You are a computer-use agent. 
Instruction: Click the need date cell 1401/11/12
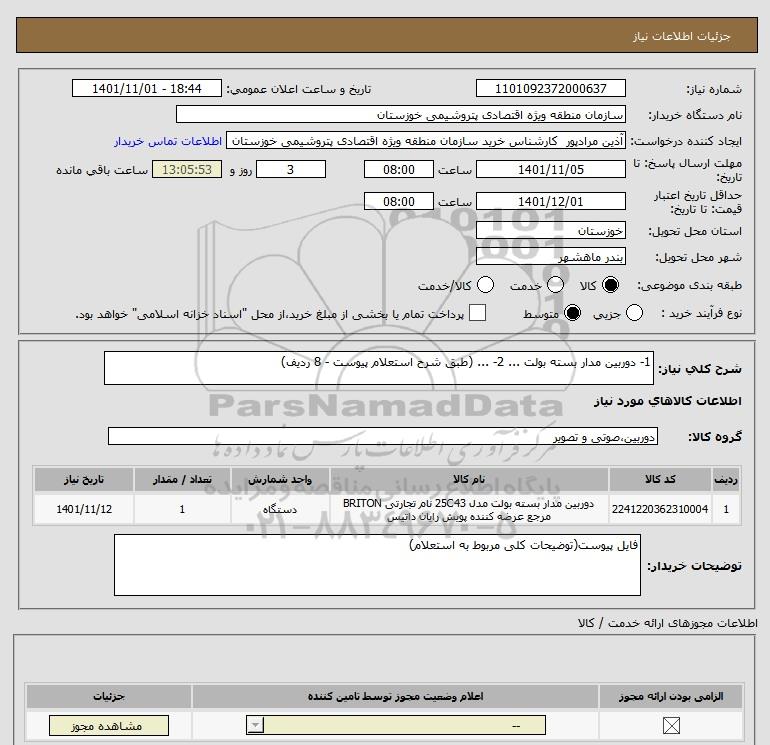click(x=84, y=509)
